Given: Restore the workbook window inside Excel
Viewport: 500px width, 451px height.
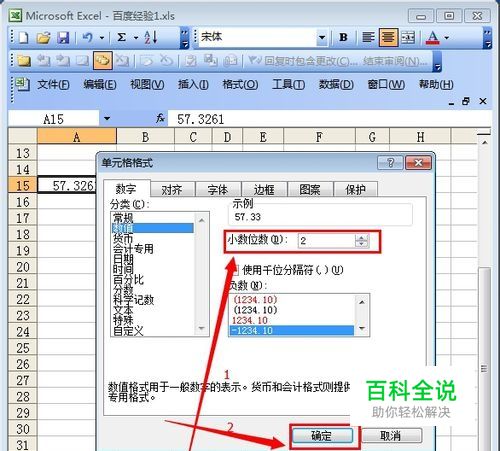Looking at the screenshot, I should point(466,101).
